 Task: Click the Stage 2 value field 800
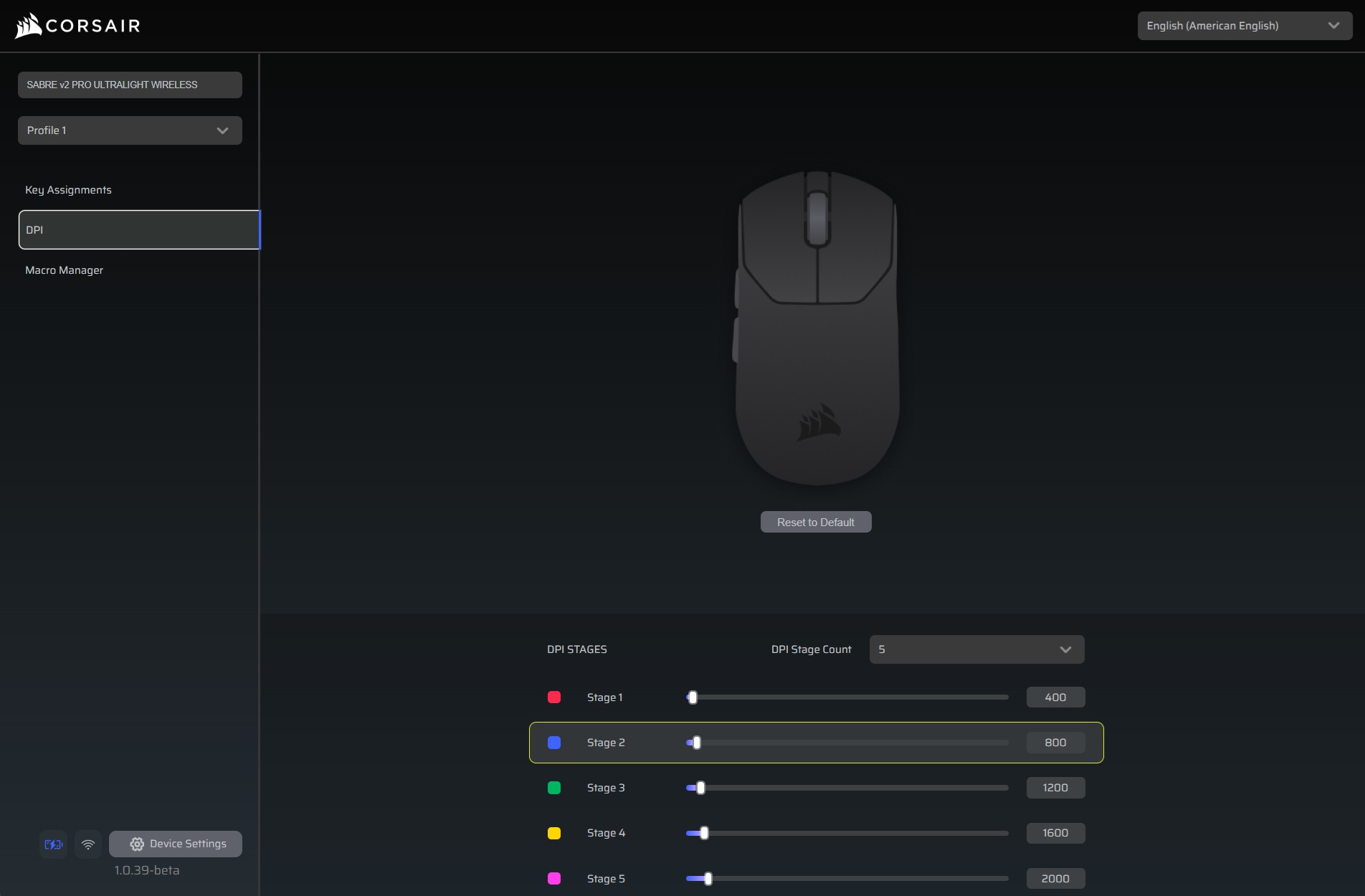point(1055,743)
